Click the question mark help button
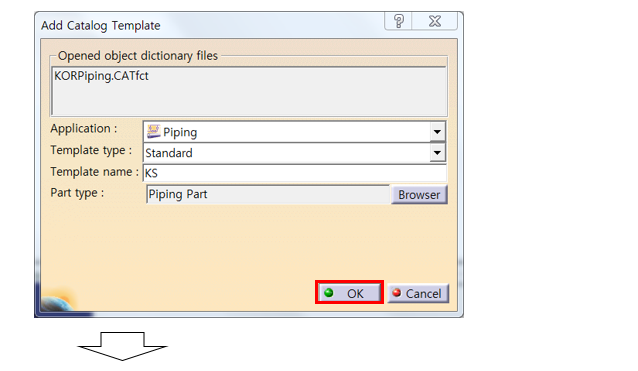 click(x=398, y=21)
